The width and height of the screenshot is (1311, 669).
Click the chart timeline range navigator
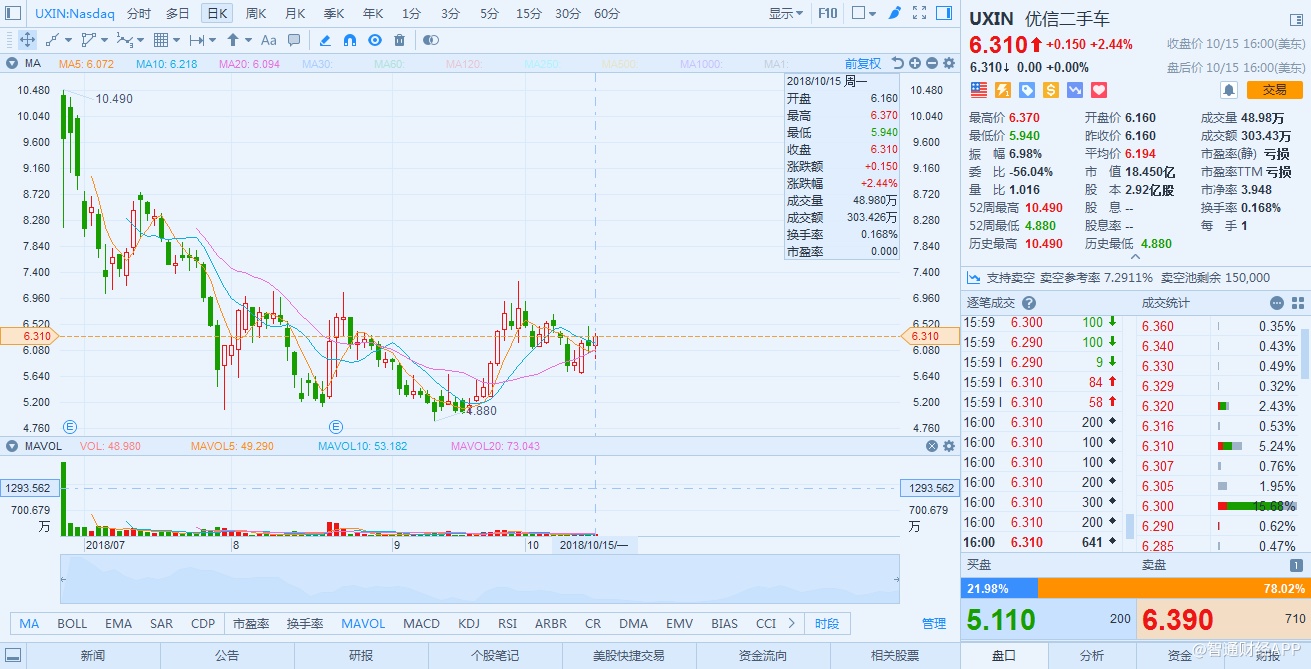click(480, 580)
